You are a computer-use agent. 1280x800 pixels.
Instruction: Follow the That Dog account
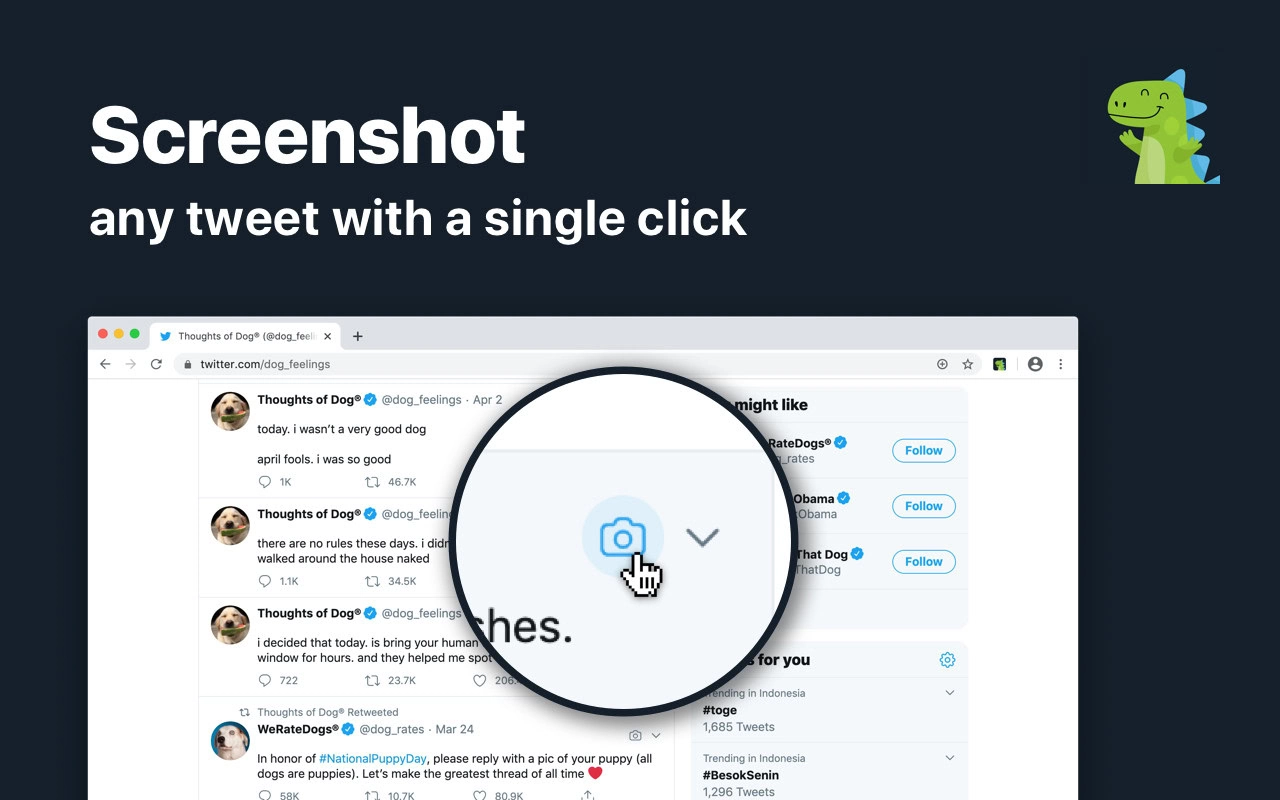pos(923,561)
